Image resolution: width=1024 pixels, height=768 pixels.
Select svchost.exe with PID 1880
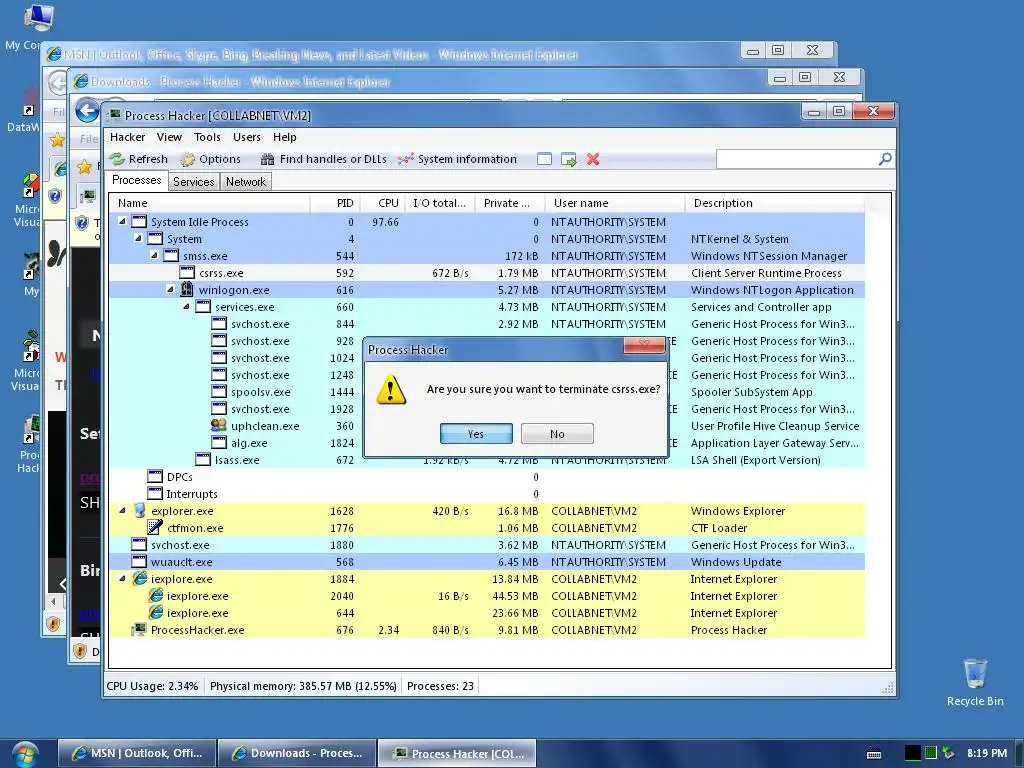(x=487, y=545)
